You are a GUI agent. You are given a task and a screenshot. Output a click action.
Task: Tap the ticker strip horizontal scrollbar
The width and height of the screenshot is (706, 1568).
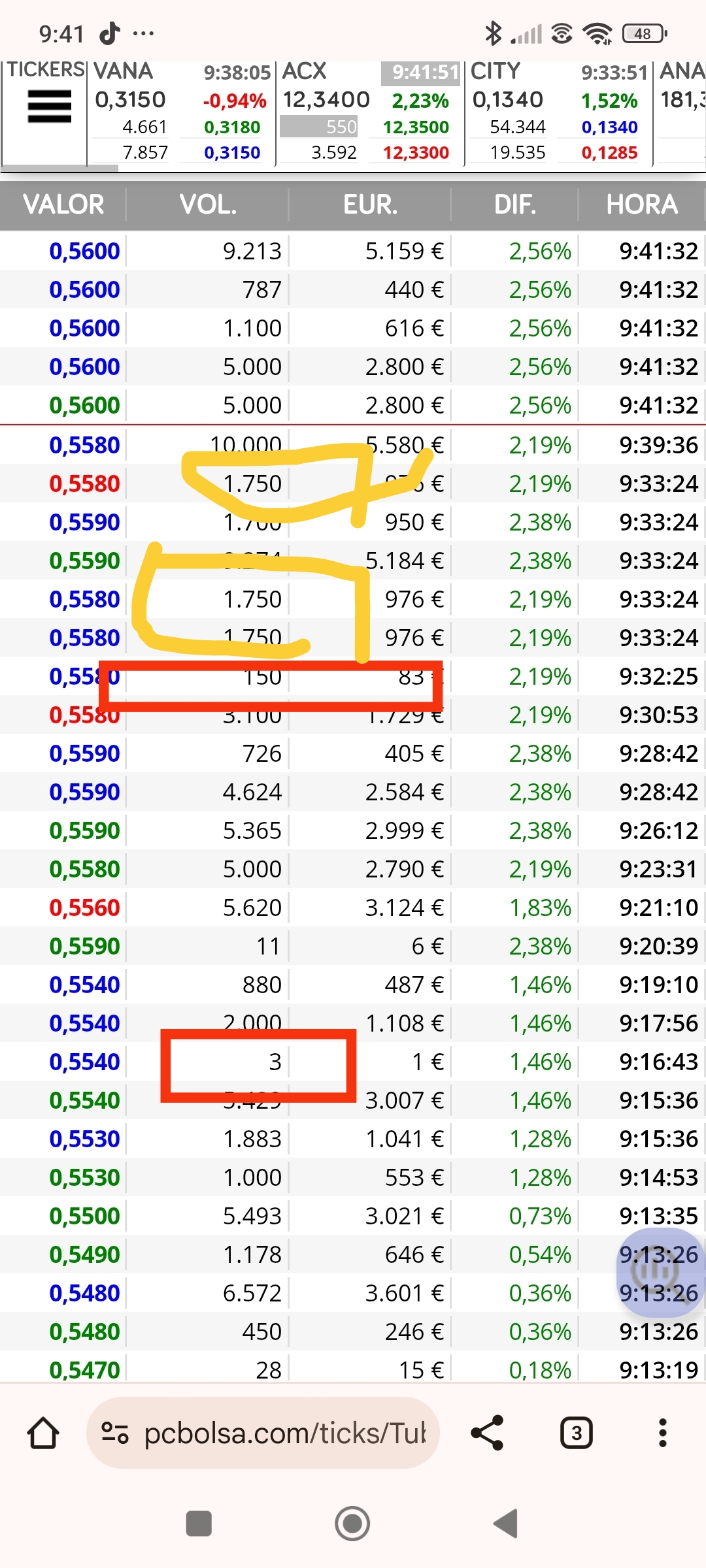[x=60, y=169]
